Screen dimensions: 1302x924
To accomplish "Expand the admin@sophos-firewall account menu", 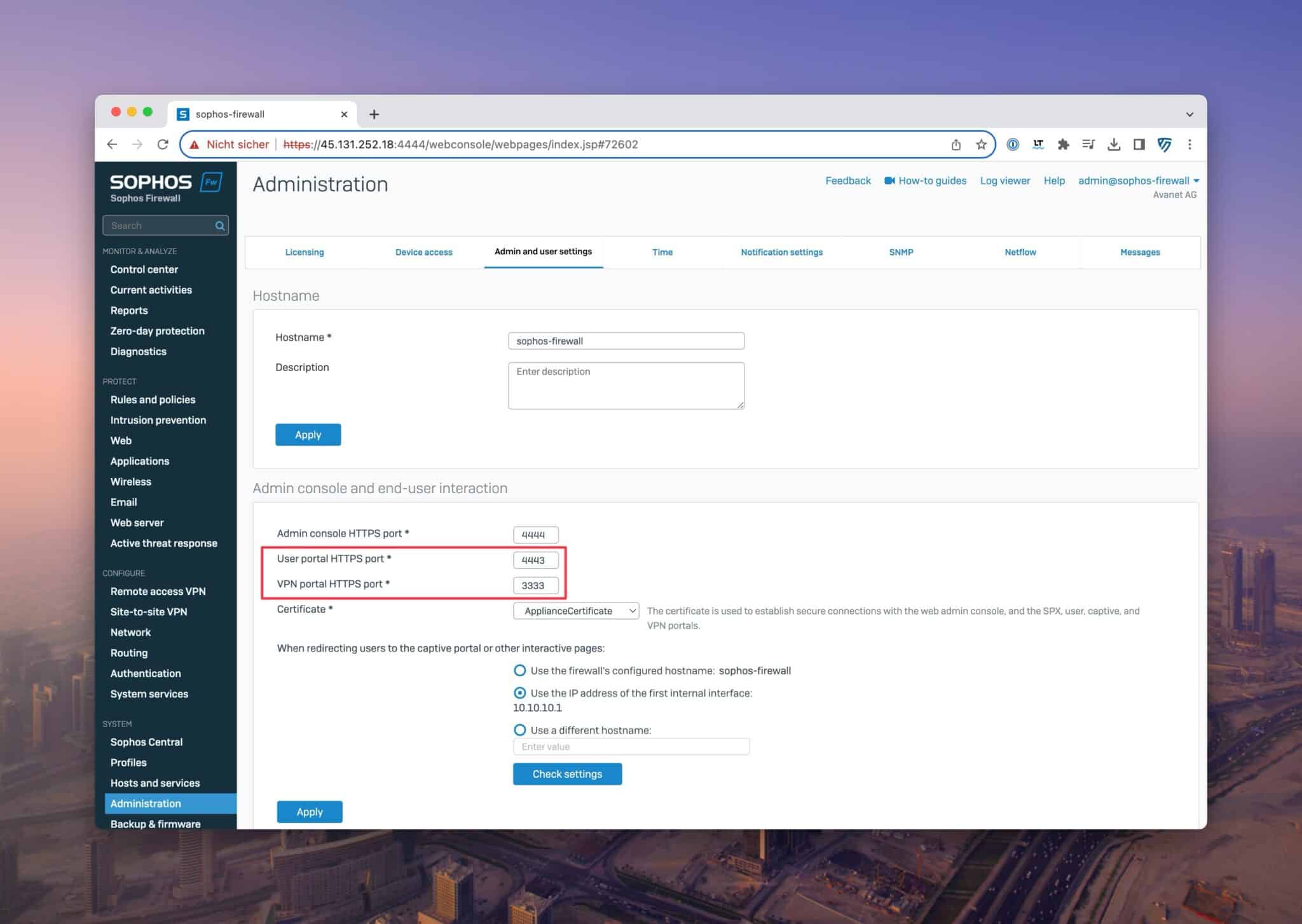I will click(x=1138, y=180).
